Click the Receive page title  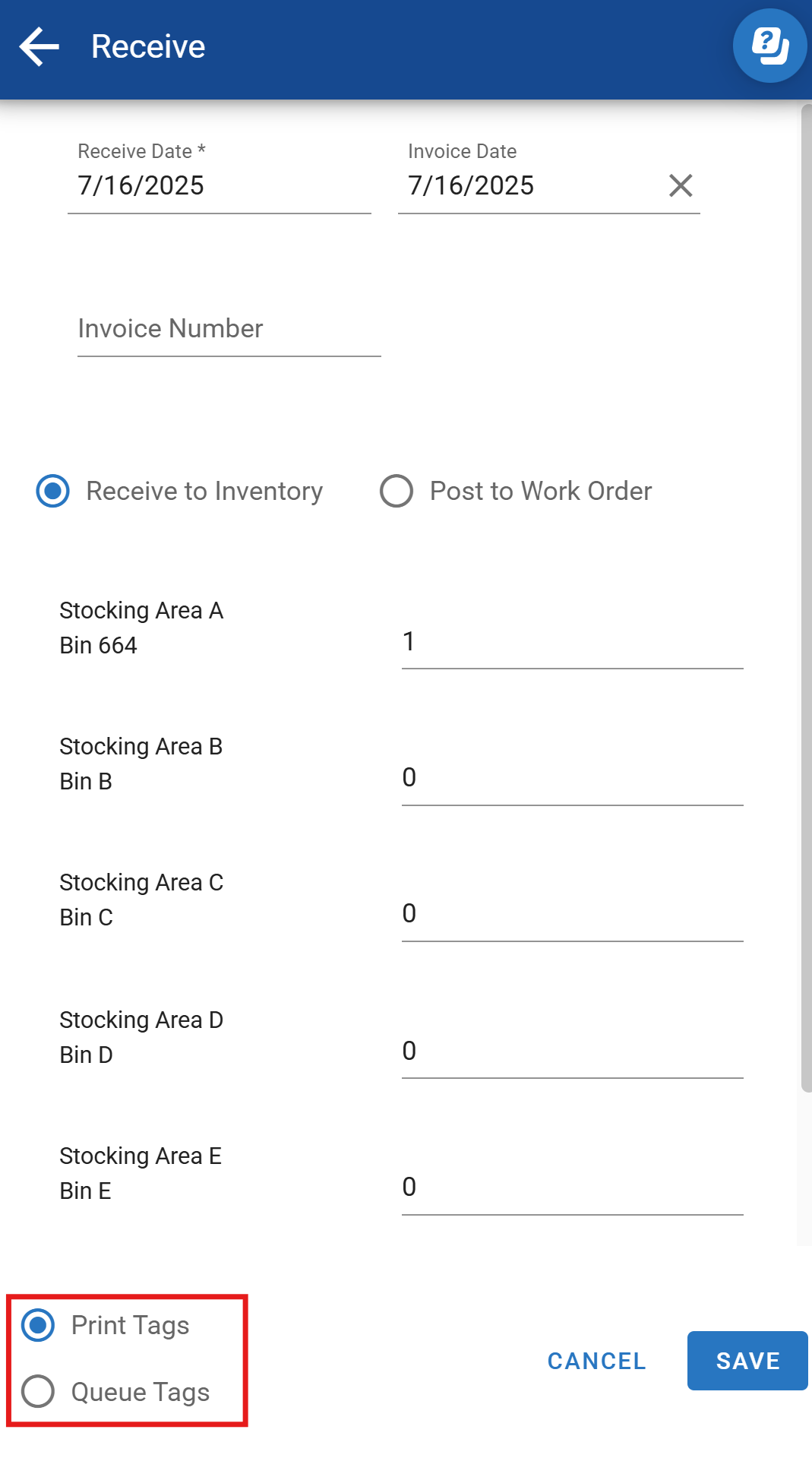point(148,47)
